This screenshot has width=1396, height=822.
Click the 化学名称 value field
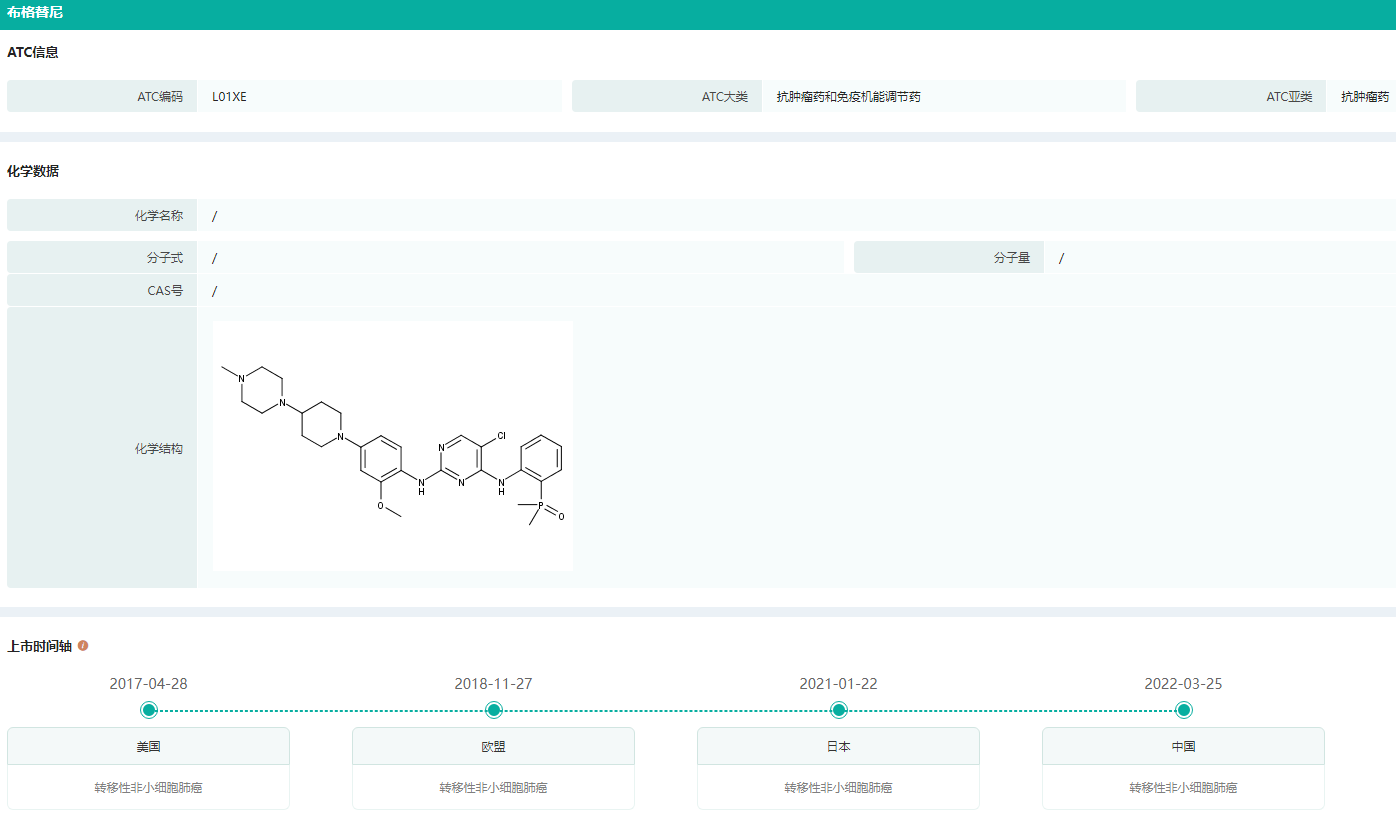(215, 216)
